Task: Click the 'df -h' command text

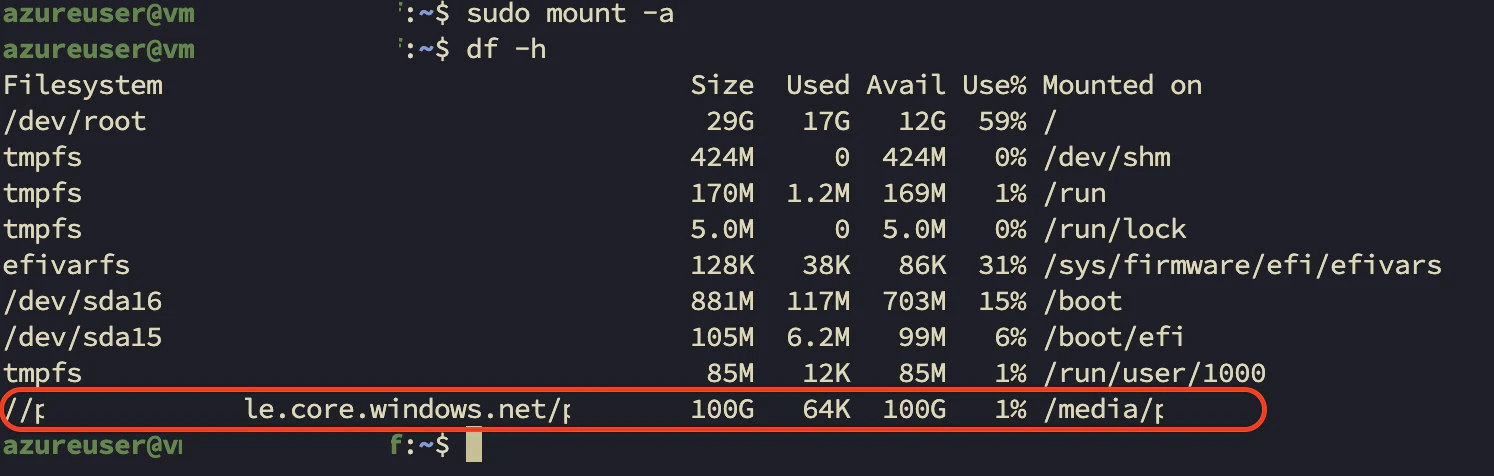Action: 506,49
